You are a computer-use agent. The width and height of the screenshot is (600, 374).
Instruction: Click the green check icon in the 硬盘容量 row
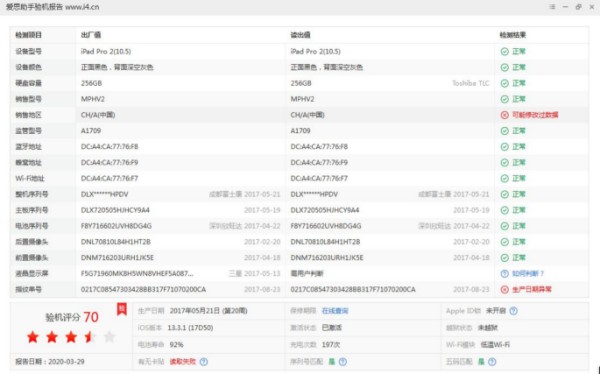(504, 83)
